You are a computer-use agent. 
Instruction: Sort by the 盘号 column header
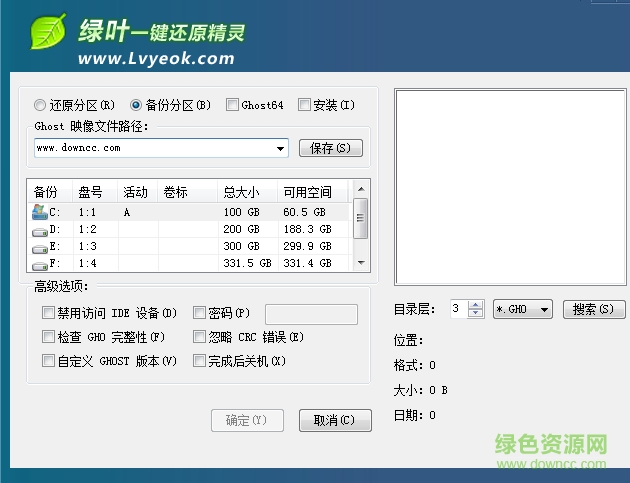click(95, 192)
